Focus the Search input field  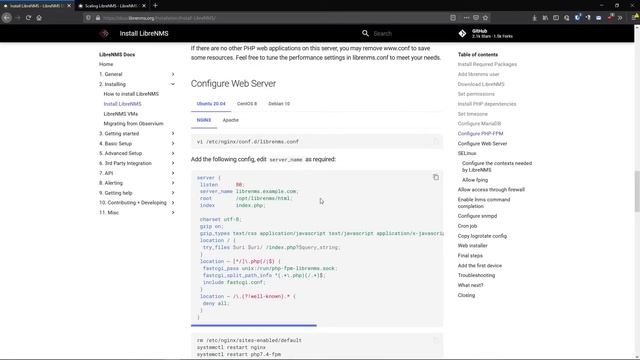click(x=404, y=33)
